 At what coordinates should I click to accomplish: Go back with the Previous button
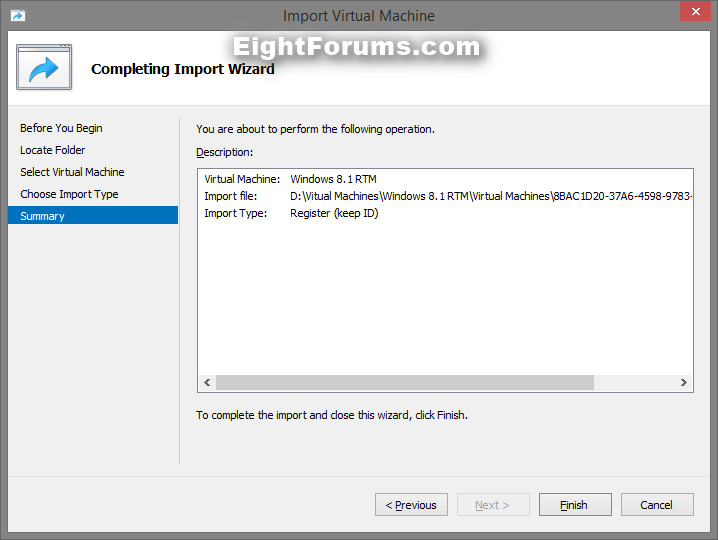pos(411,505)
